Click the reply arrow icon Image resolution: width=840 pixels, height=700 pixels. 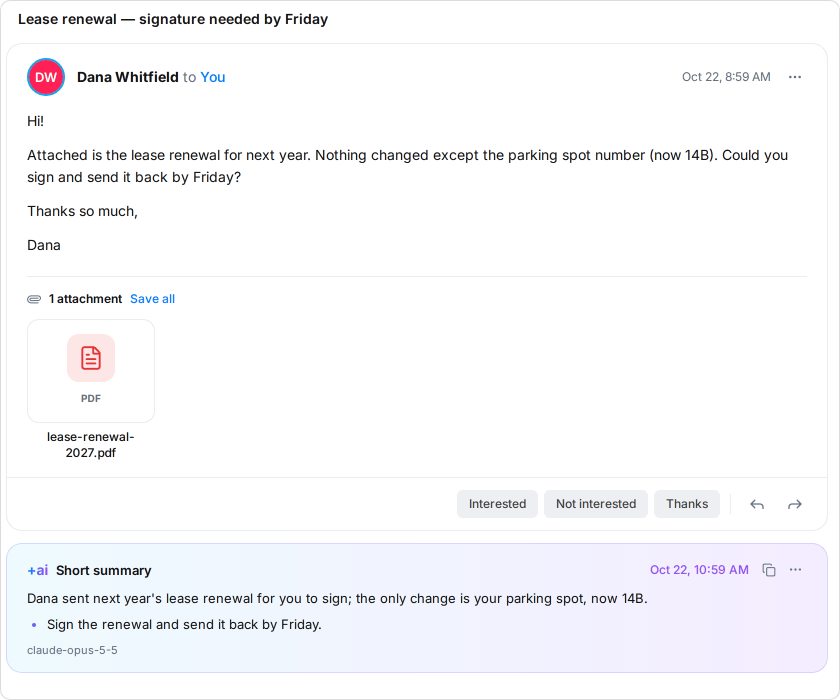click(756, 504)
